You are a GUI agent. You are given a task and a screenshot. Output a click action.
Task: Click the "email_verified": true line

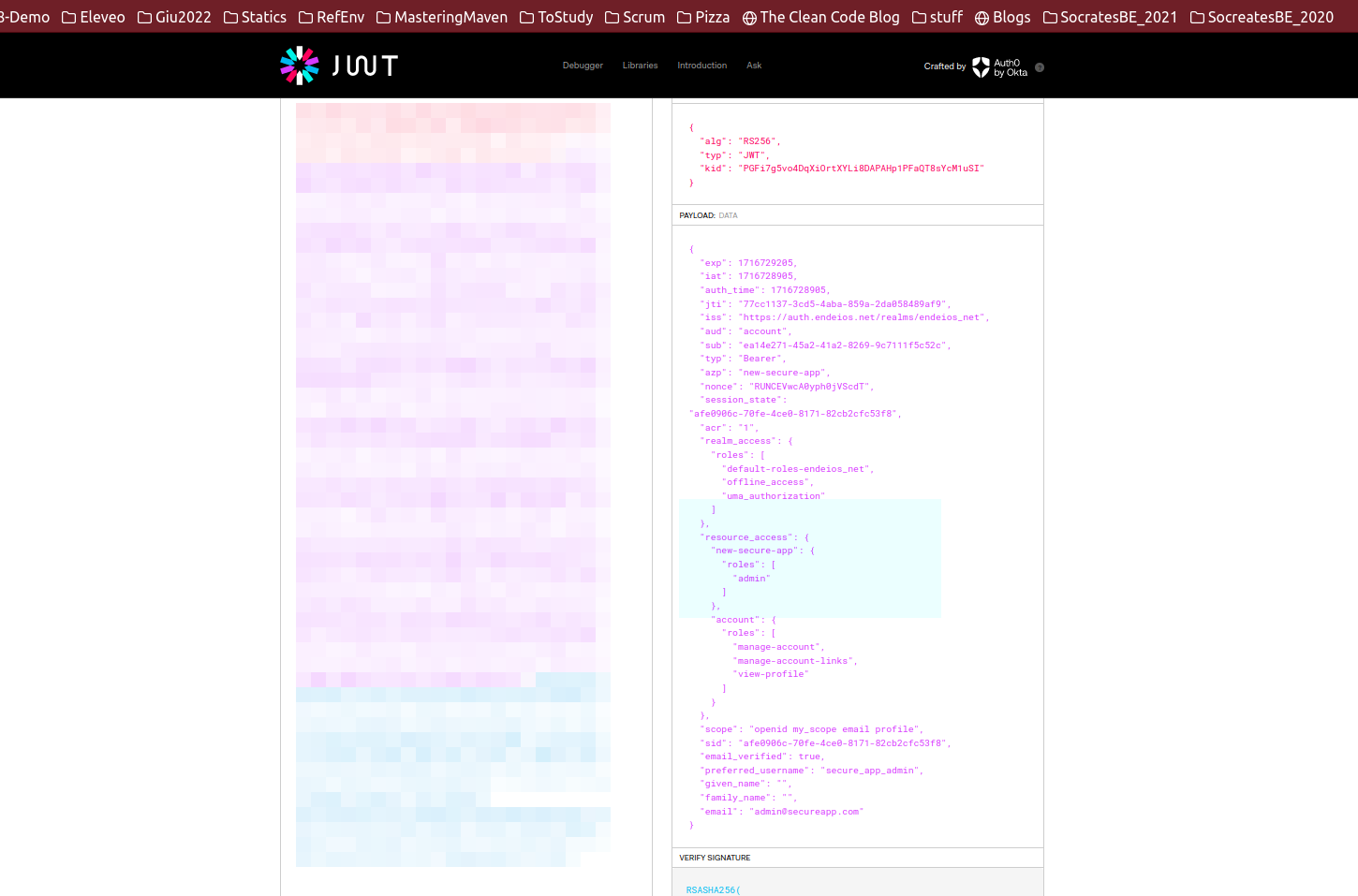pos(762,756)
